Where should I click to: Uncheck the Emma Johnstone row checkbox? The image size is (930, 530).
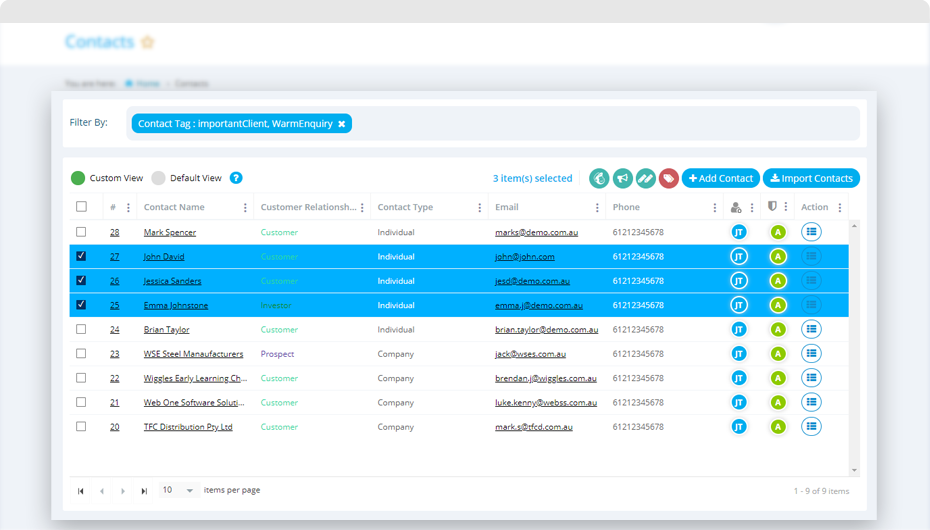81,305
